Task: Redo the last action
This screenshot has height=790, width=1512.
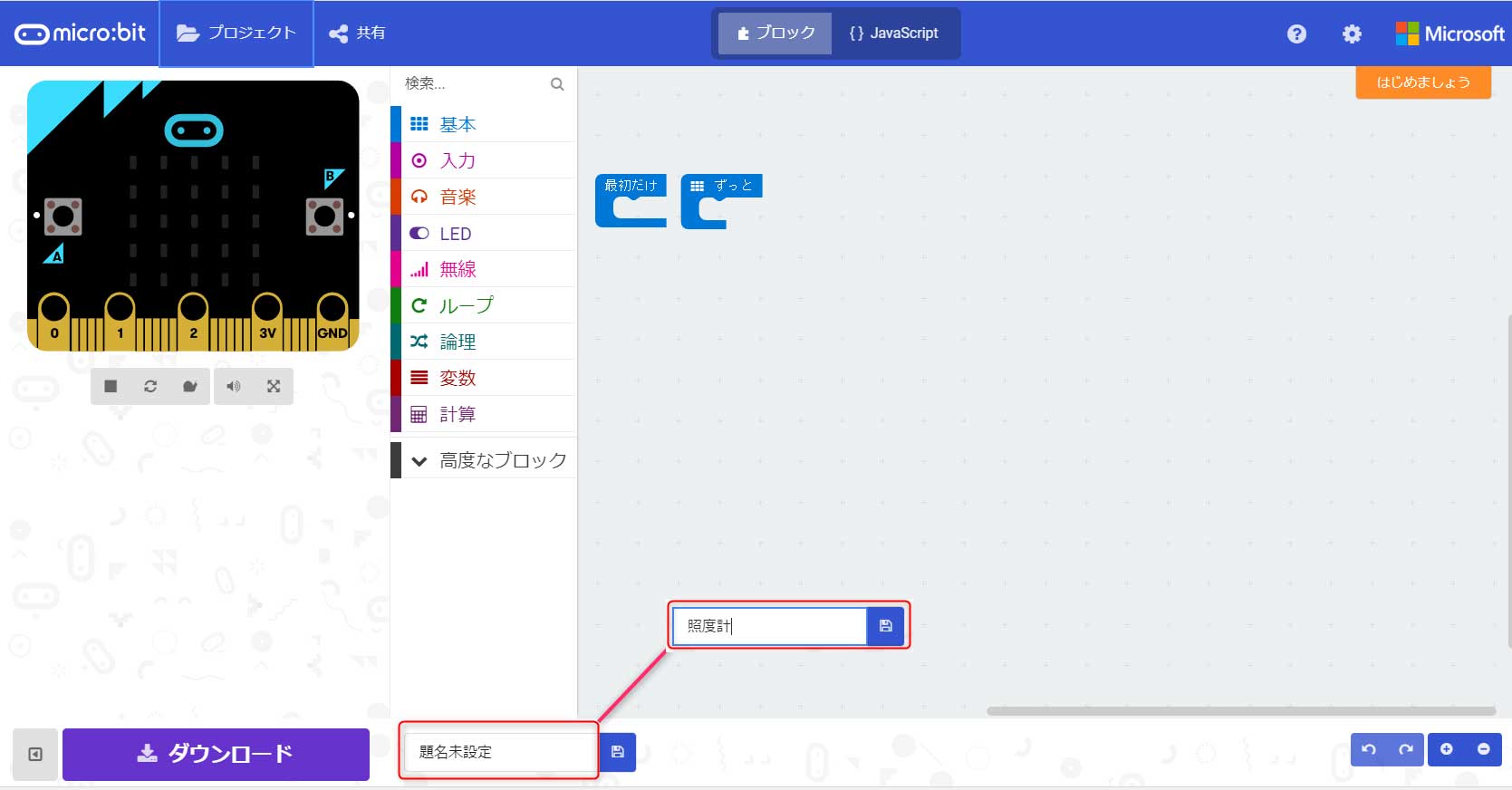Action: (1406, 749)
